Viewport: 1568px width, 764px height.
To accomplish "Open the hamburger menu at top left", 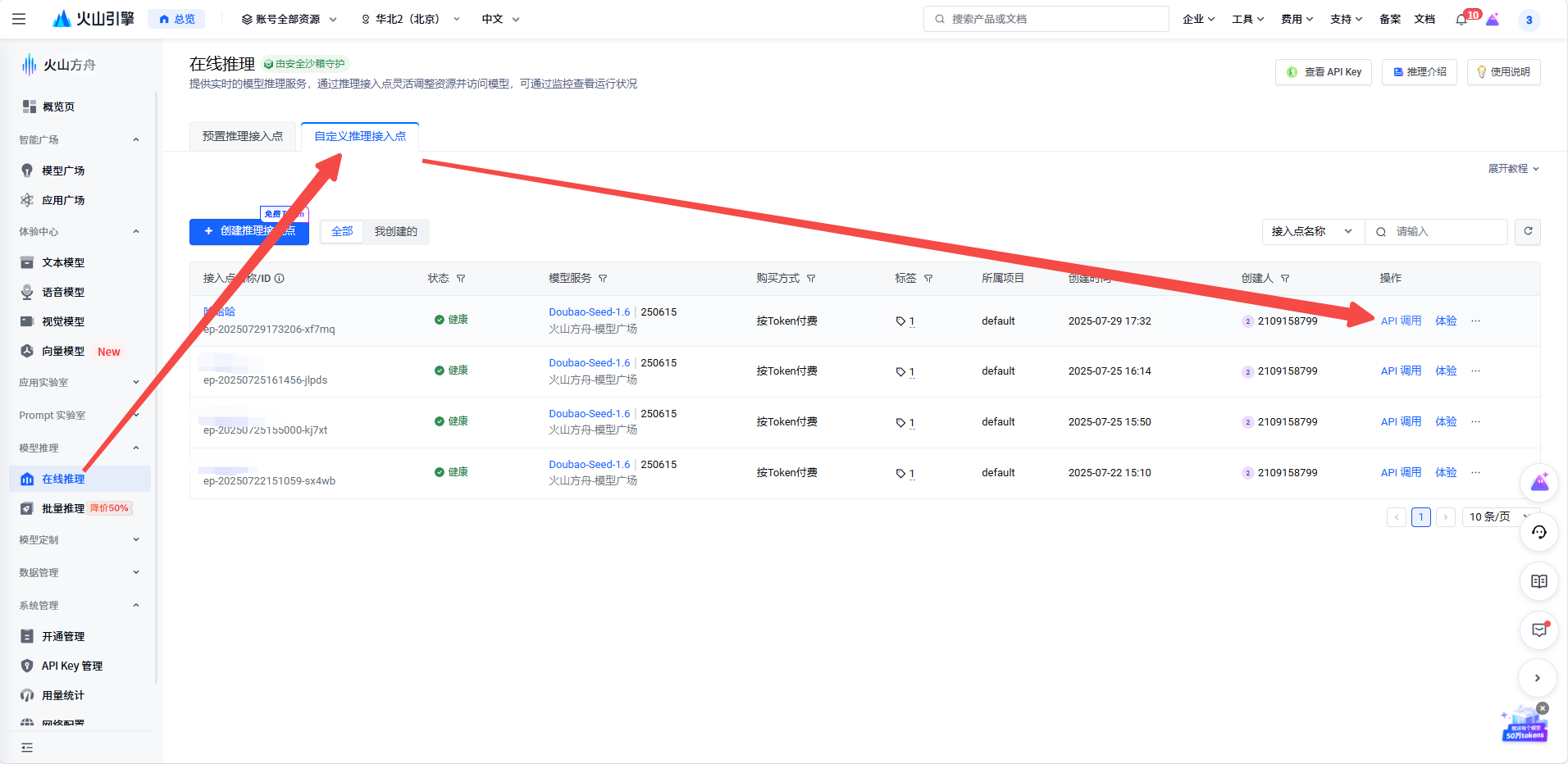I will pyautogui.click(x=19, y=19).
